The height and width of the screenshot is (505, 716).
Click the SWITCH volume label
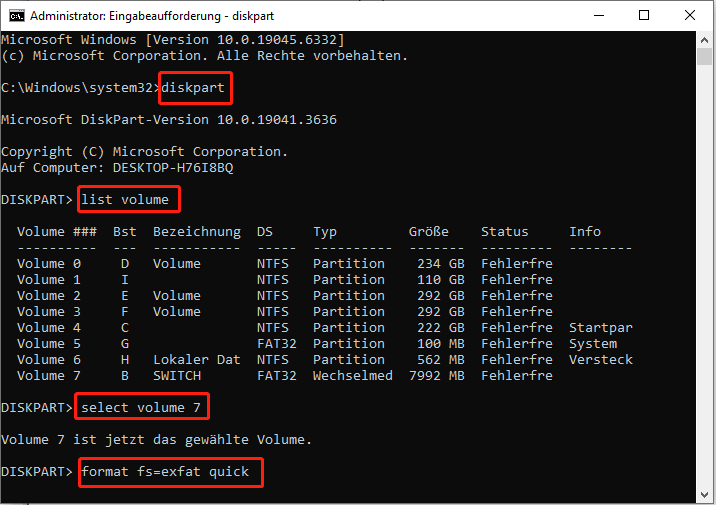pyautogui.click(x=177, y=376)
